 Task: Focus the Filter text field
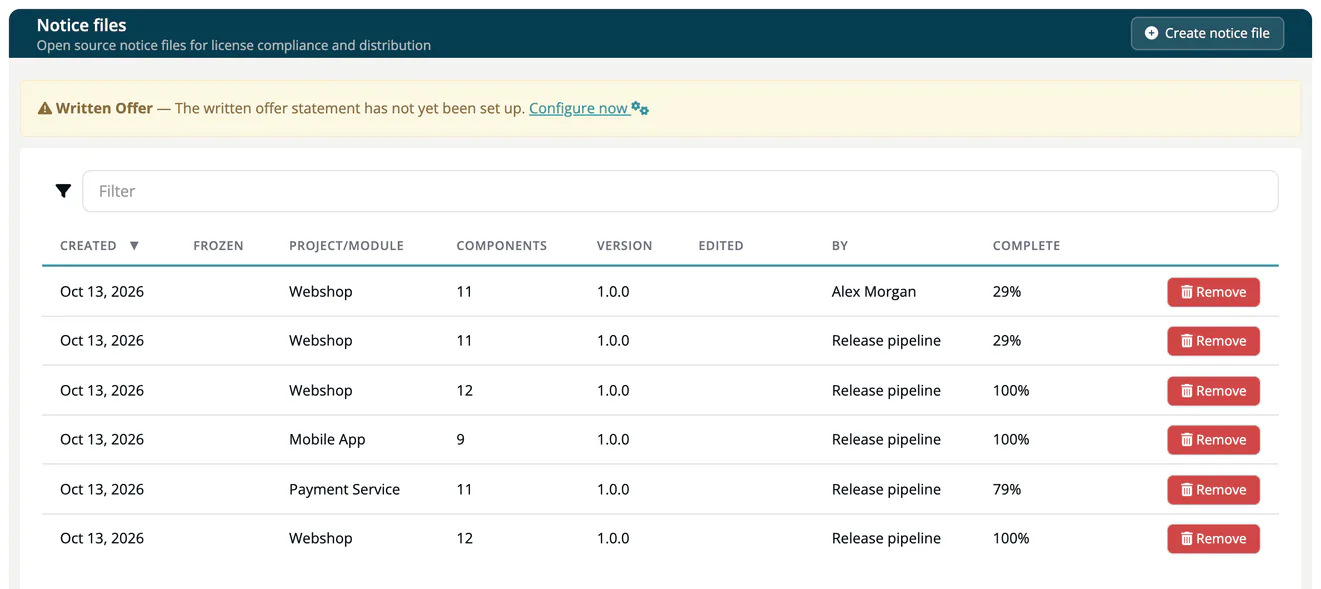pyautogui.click(x=680, y=191)
